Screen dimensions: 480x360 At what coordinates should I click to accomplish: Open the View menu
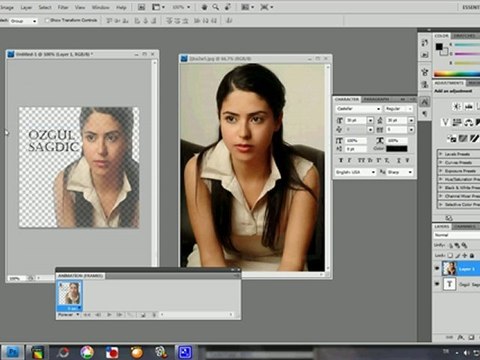pyautogui.click(x=80, y=7)
